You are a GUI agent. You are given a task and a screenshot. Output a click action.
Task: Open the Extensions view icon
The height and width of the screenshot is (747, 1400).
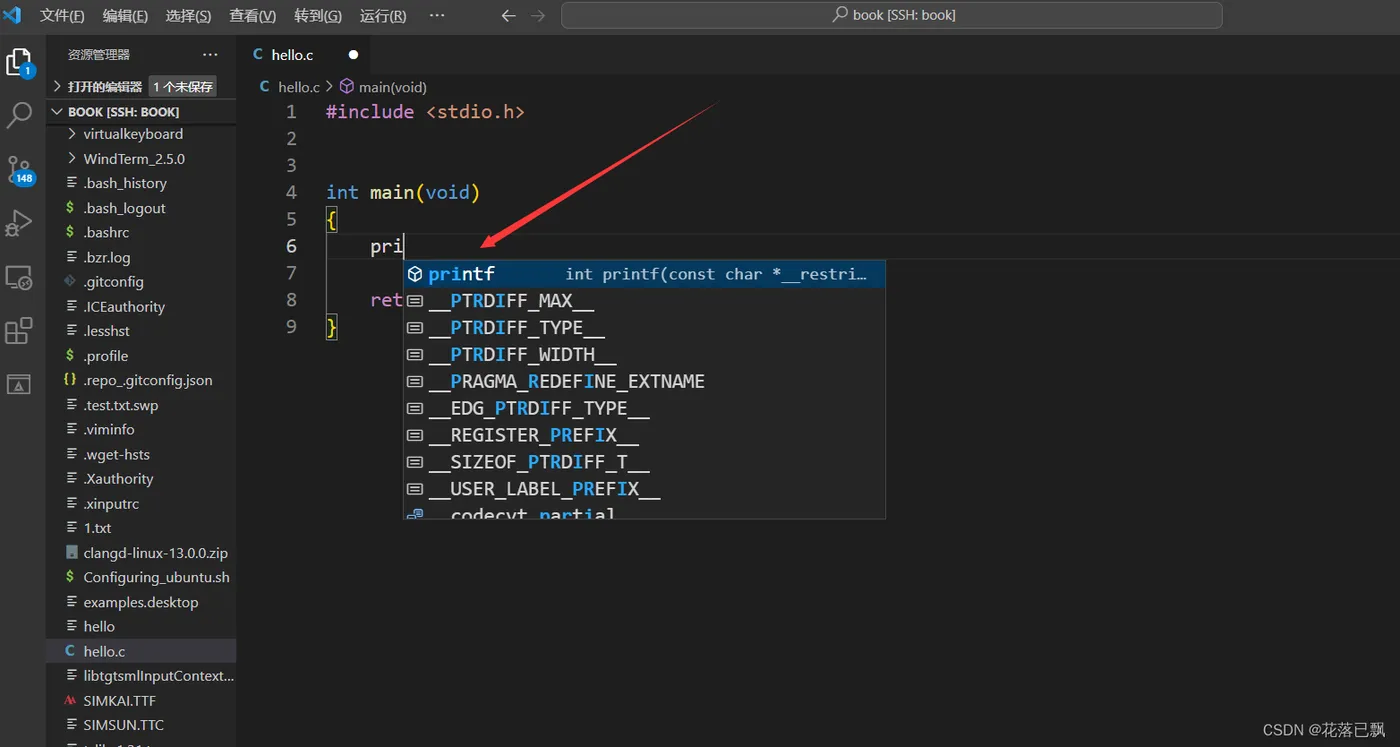coord(19,331)
